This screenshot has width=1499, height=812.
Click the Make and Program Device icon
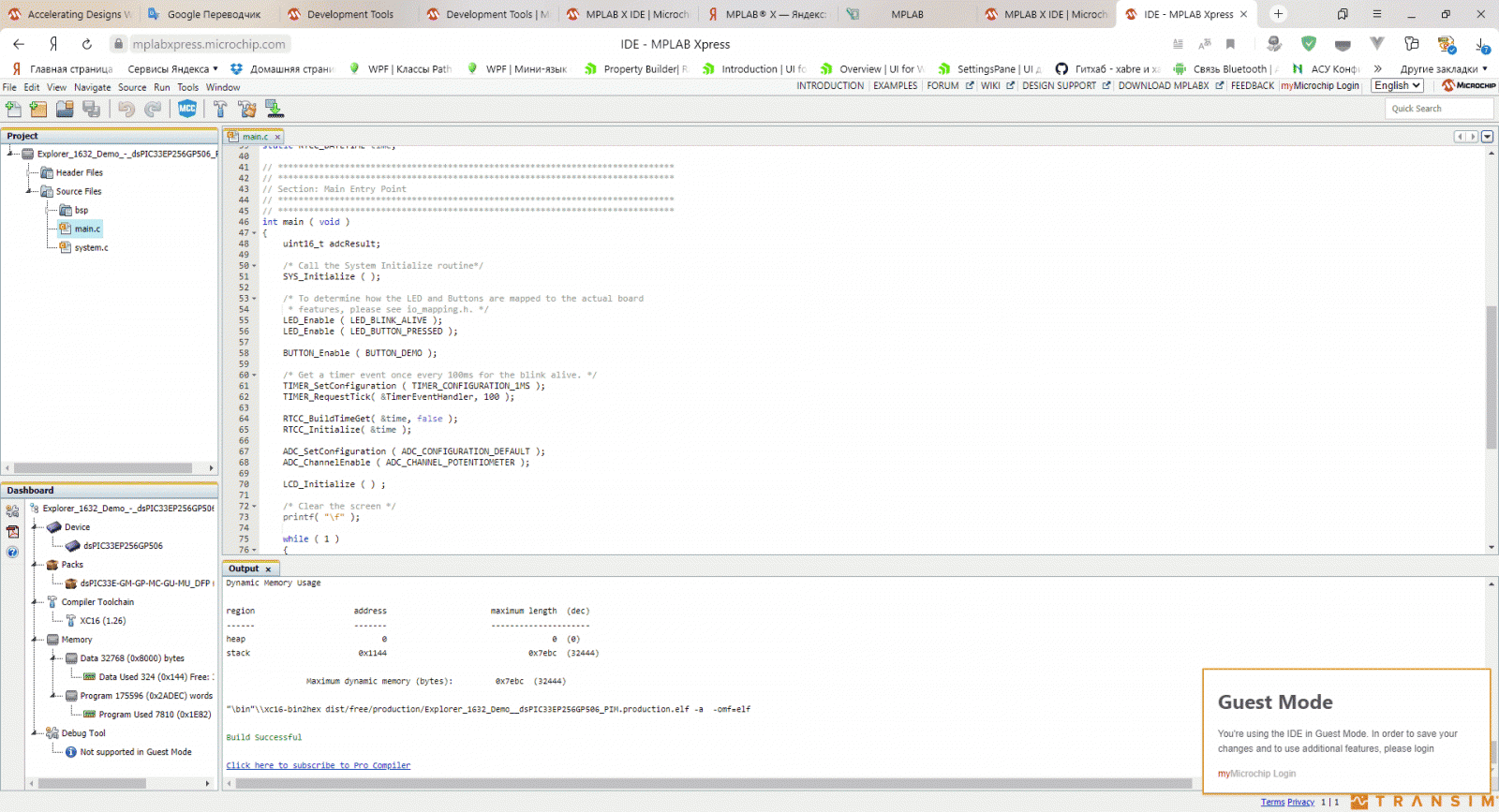tap(275, 109)
